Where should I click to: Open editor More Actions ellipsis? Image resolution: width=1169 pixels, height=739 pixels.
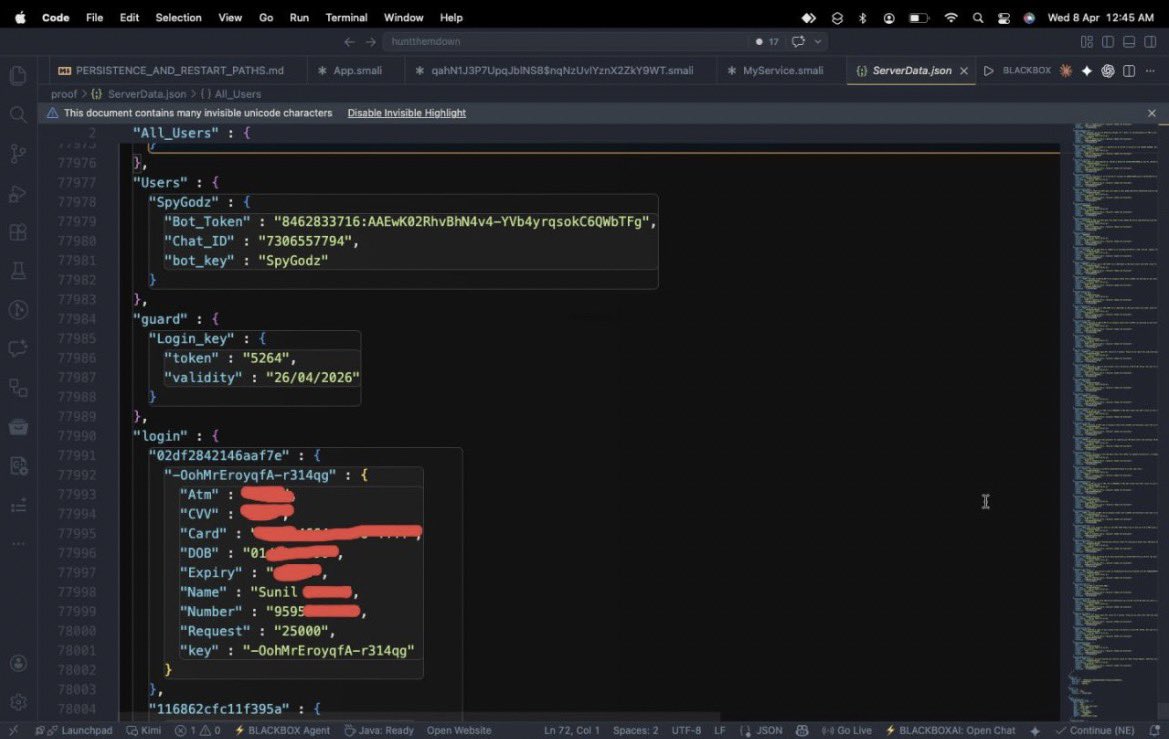click(x=1150, y=71)
